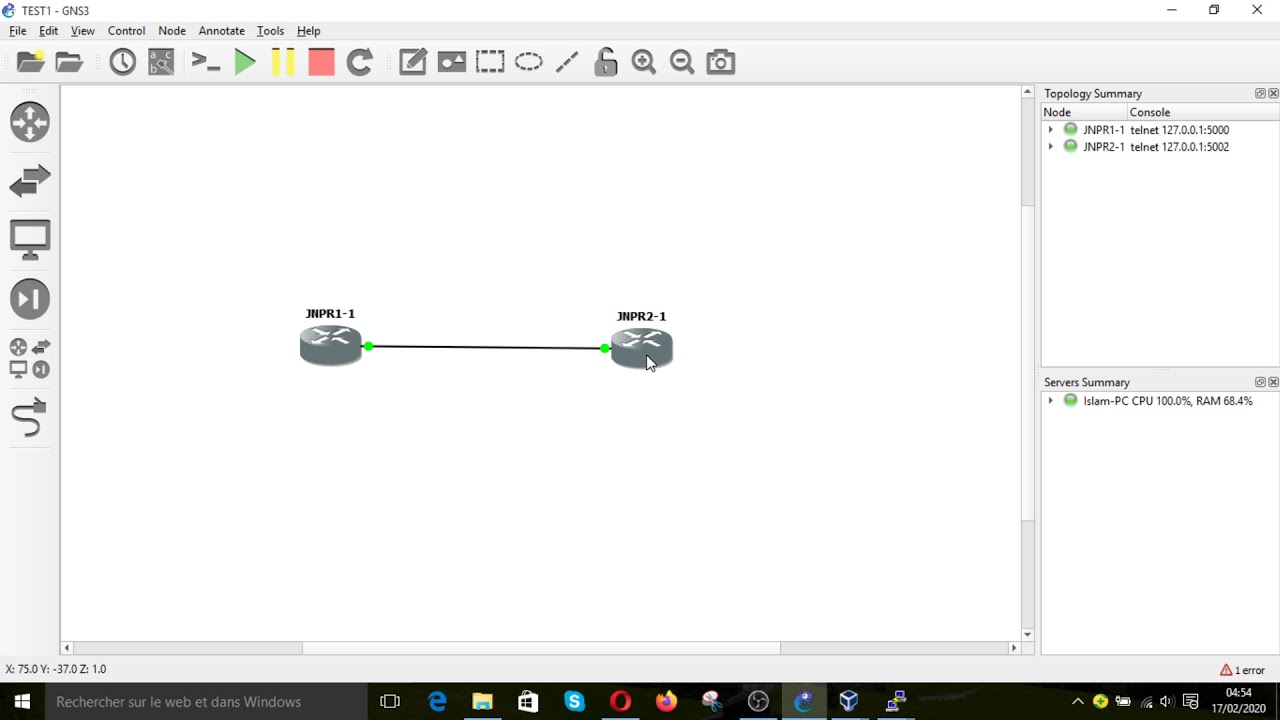The width and height of the screenshot is (1280, 720).
Task: Select the Add a link cable tool
Action: tap(29, 418)
